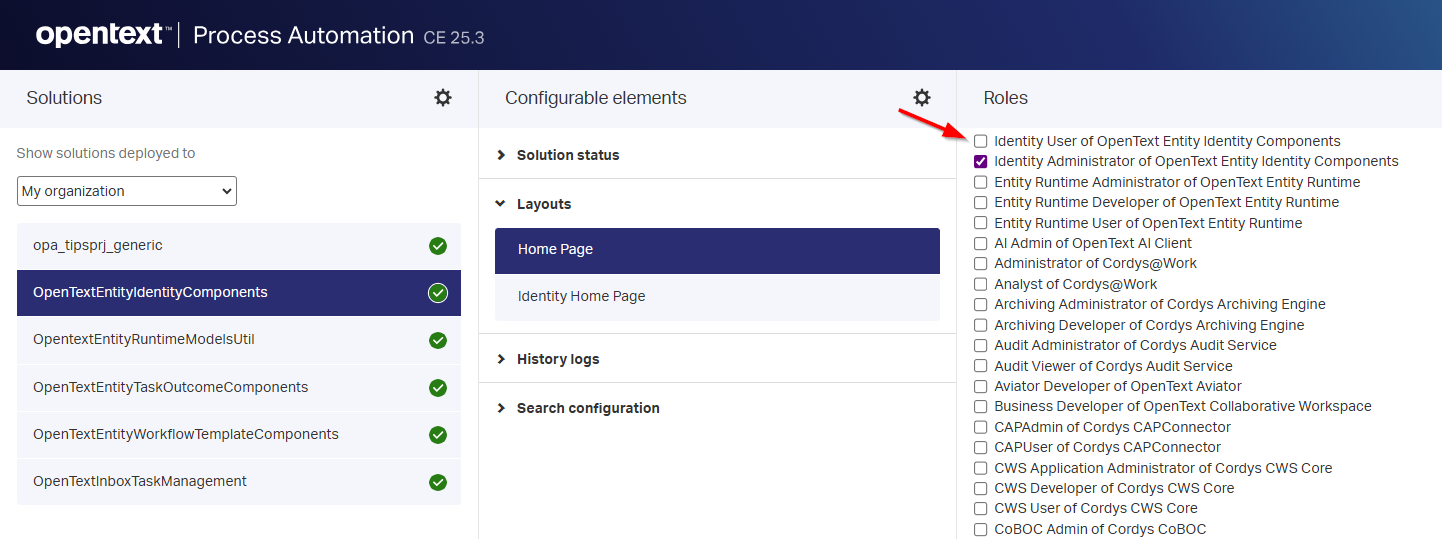This screenshot has width=1442, height=539.
Task: Expand the Search configuration section
Action: [587, 408]
